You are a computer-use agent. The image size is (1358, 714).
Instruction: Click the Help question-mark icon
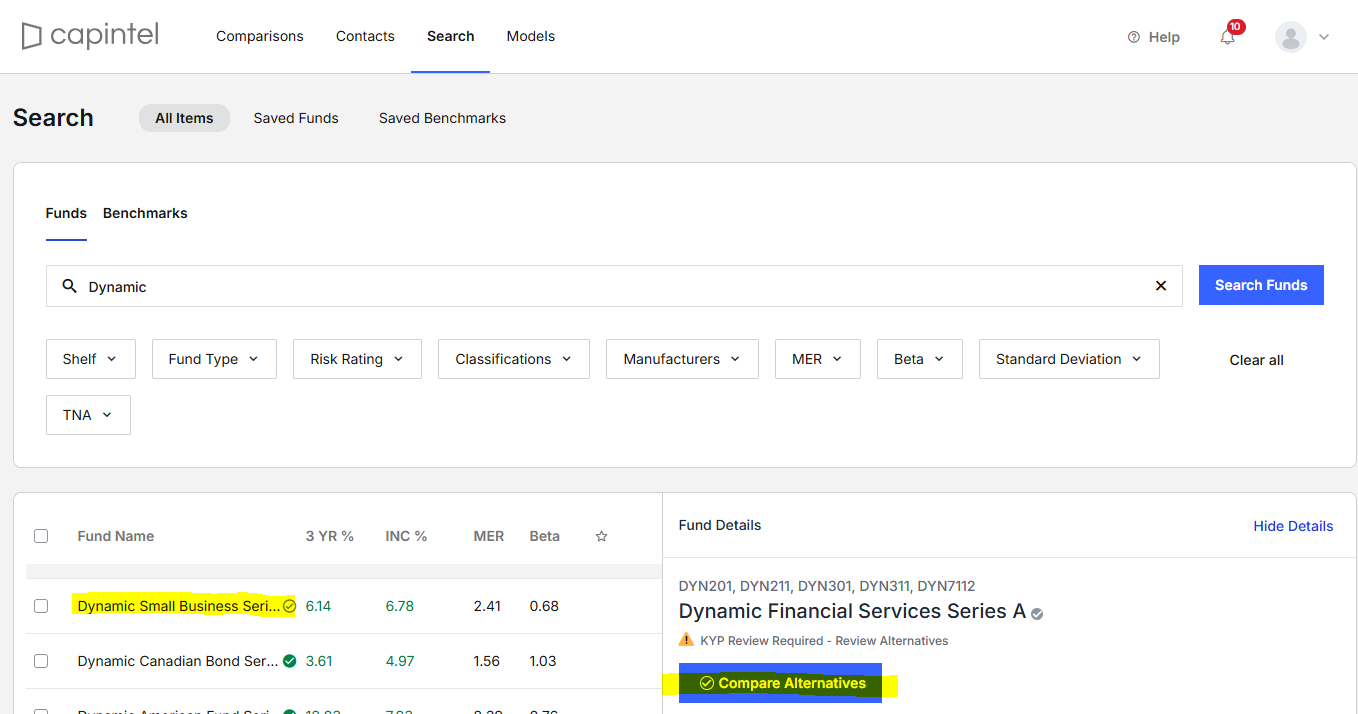[x=1133, y=37]
